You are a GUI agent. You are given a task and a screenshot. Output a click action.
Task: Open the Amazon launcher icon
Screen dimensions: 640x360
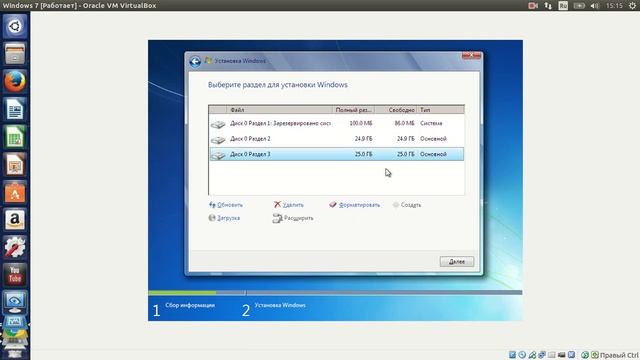click(15, 220)
